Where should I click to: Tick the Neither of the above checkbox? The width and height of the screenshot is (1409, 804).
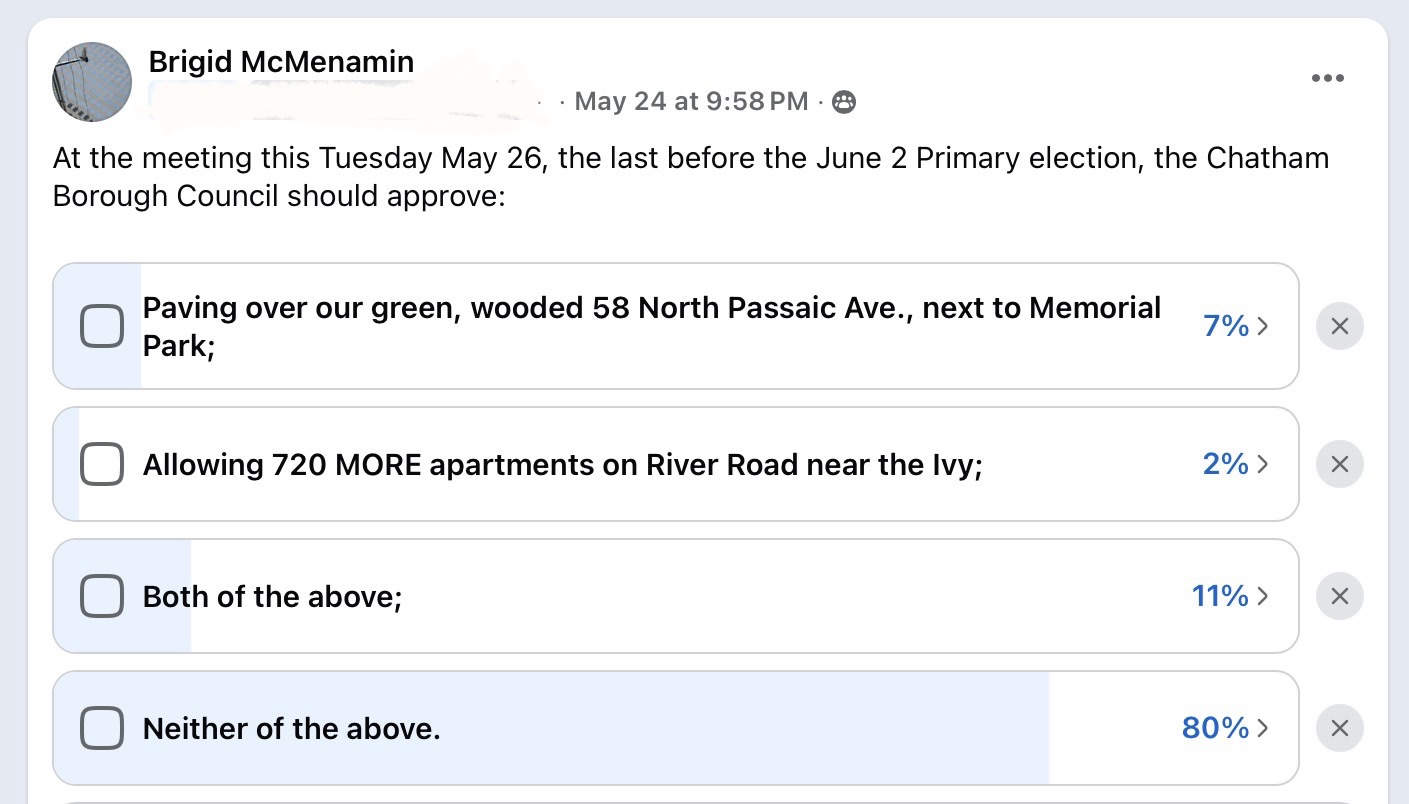(101, 728)
